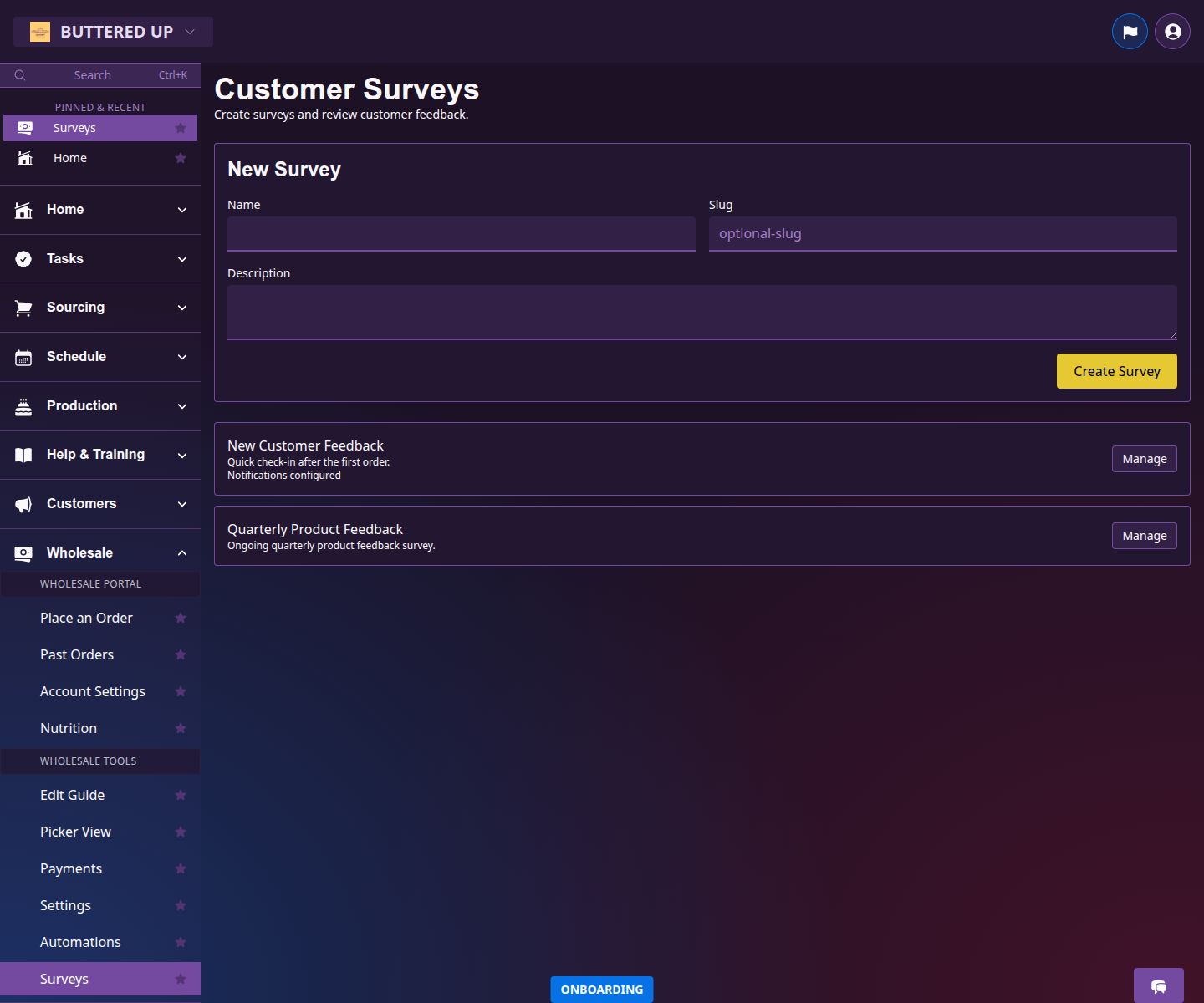This screenshot has height=1003, width=1204.
Task: Open the BUTTERED UP workspace dropdown
Action: click(x=112, y=31)
